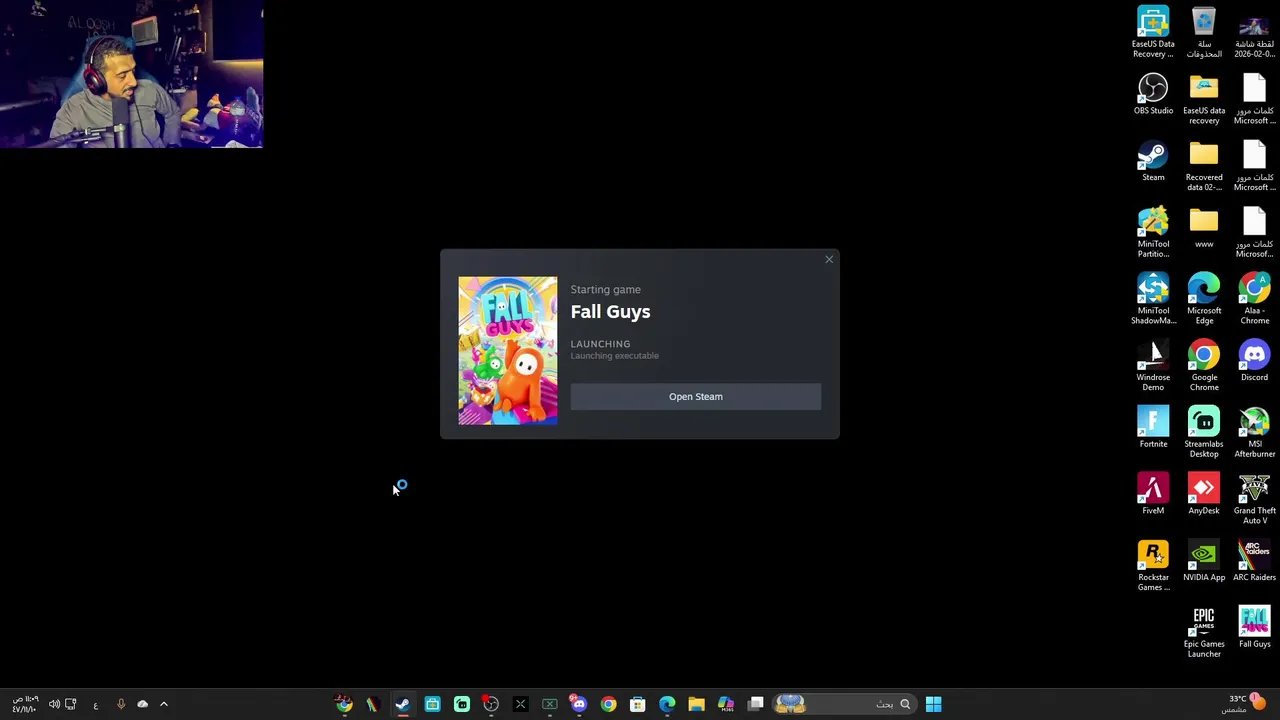Open the Recycle Bin desktop icon
1280x720 pixels.
coord(1204,32)
